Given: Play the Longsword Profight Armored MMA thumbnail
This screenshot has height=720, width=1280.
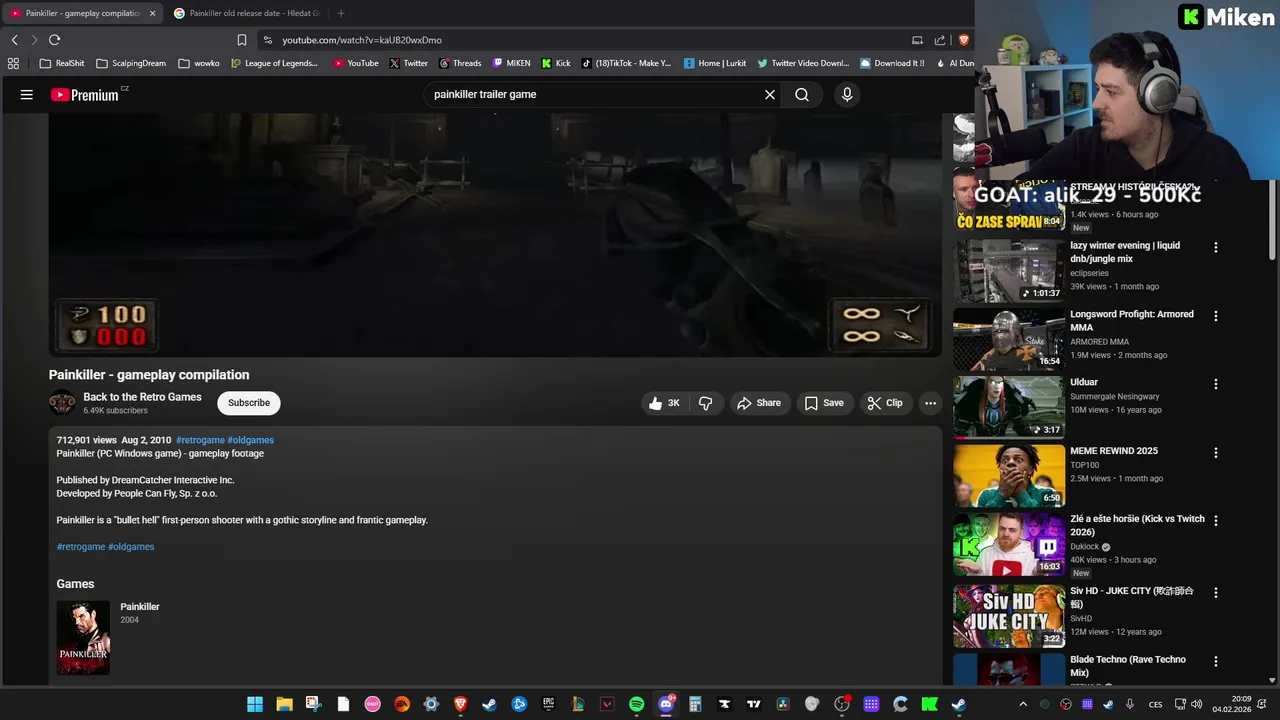Looking at the screenshot, I should tap(1009, 339).
